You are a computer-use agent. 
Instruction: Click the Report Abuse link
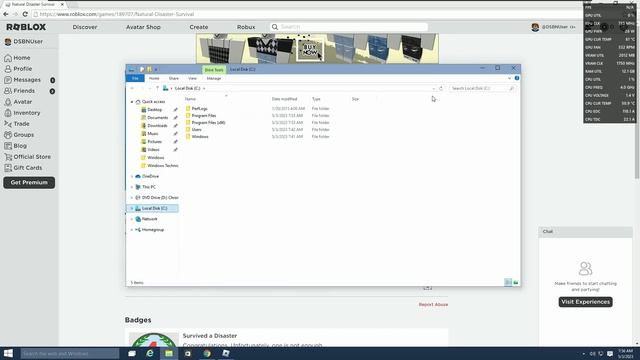pyautogui.click(x=433, y=304)
